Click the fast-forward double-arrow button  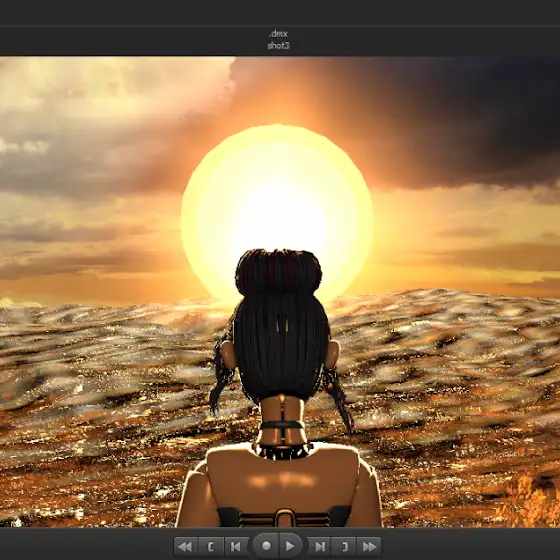[x=369, y=546]
